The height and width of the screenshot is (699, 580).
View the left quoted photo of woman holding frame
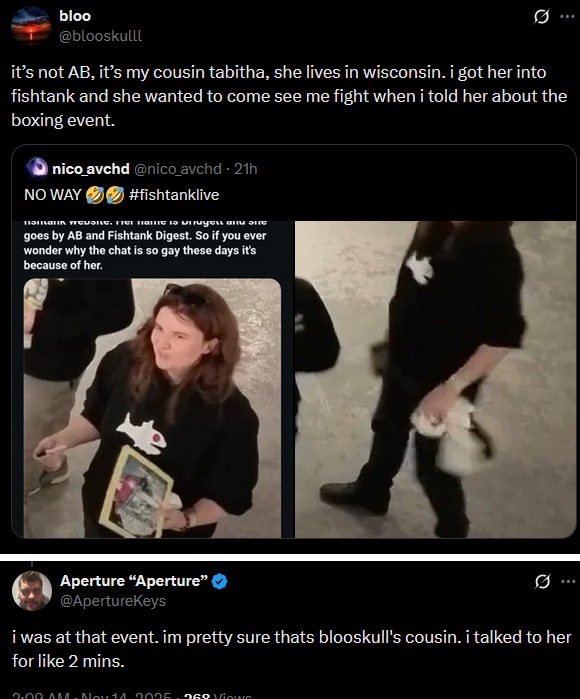tap(153, 379)
